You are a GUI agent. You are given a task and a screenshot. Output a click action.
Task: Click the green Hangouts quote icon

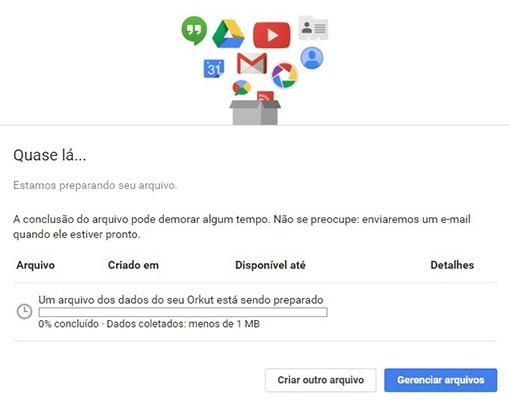click(x=194, y=30)
